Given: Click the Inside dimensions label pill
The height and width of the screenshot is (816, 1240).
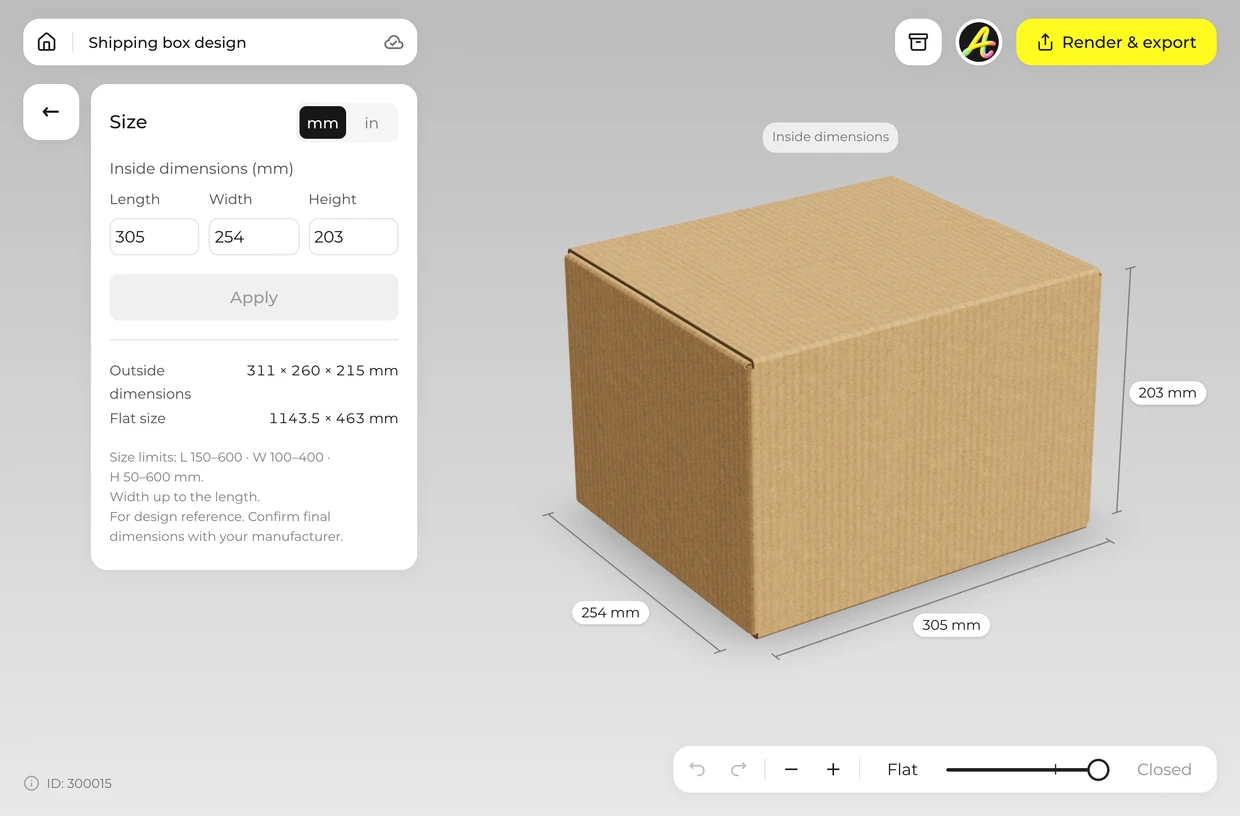Looking at the screenshot, I should (x=830, y=137).
